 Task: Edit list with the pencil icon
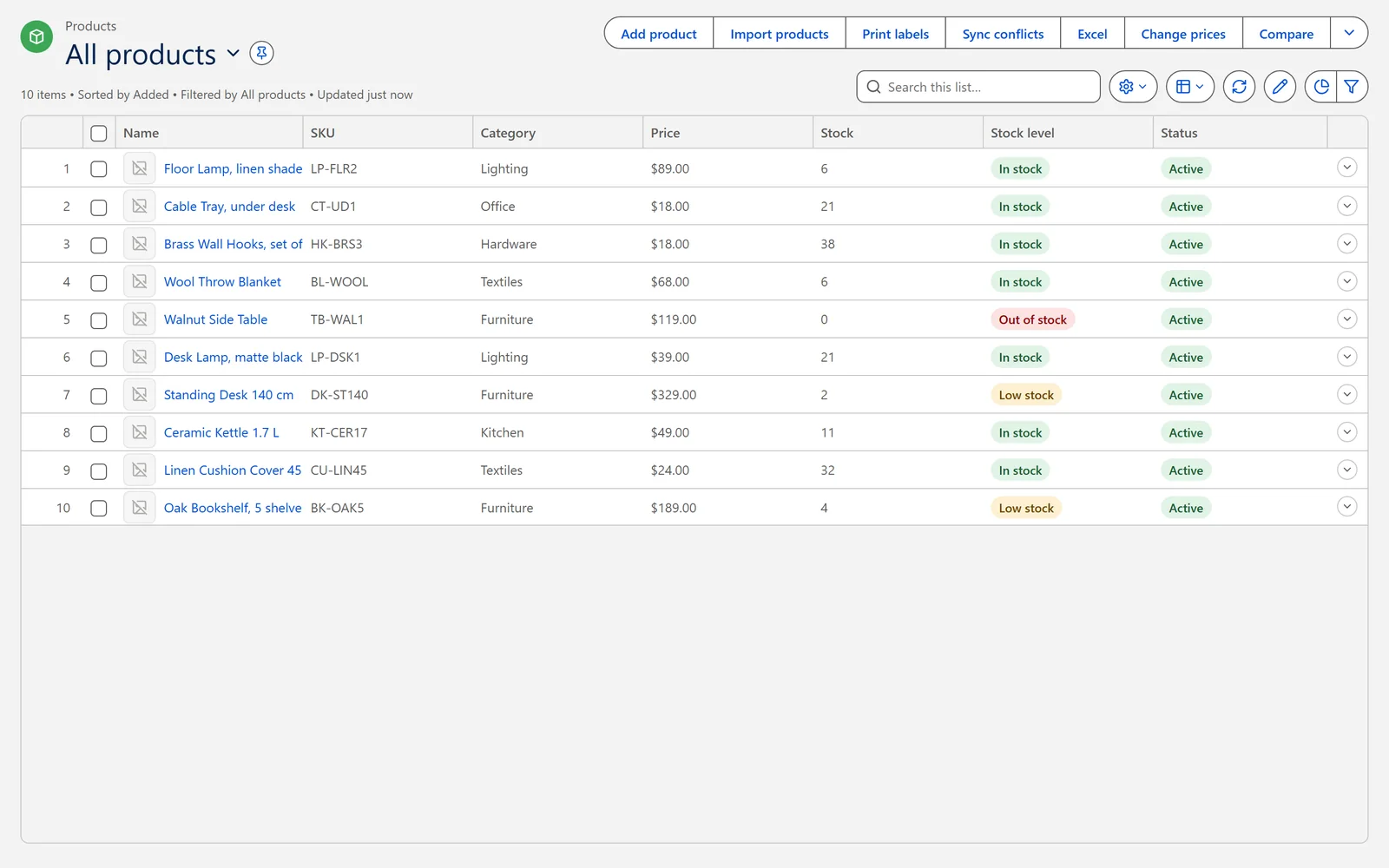click(x=1280, y=87)
